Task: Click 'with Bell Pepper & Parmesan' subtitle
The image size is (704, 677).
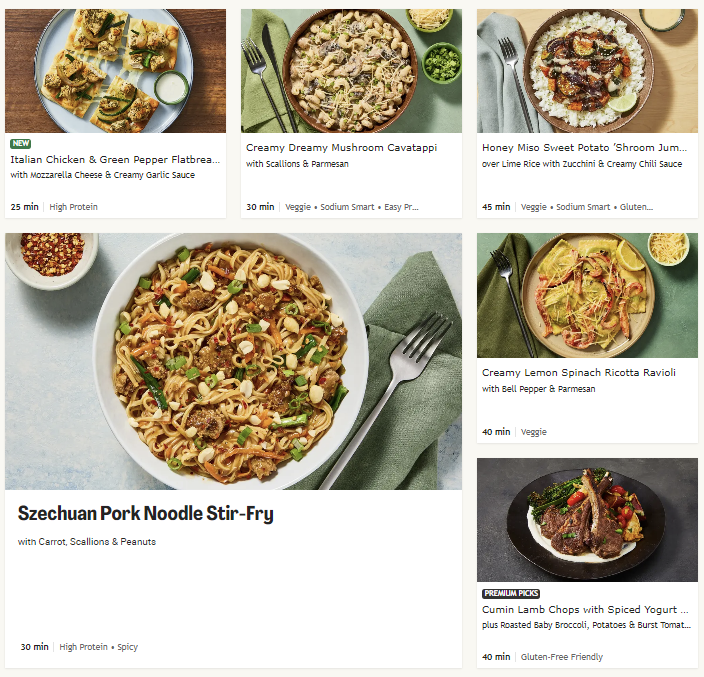Action: 538,389
